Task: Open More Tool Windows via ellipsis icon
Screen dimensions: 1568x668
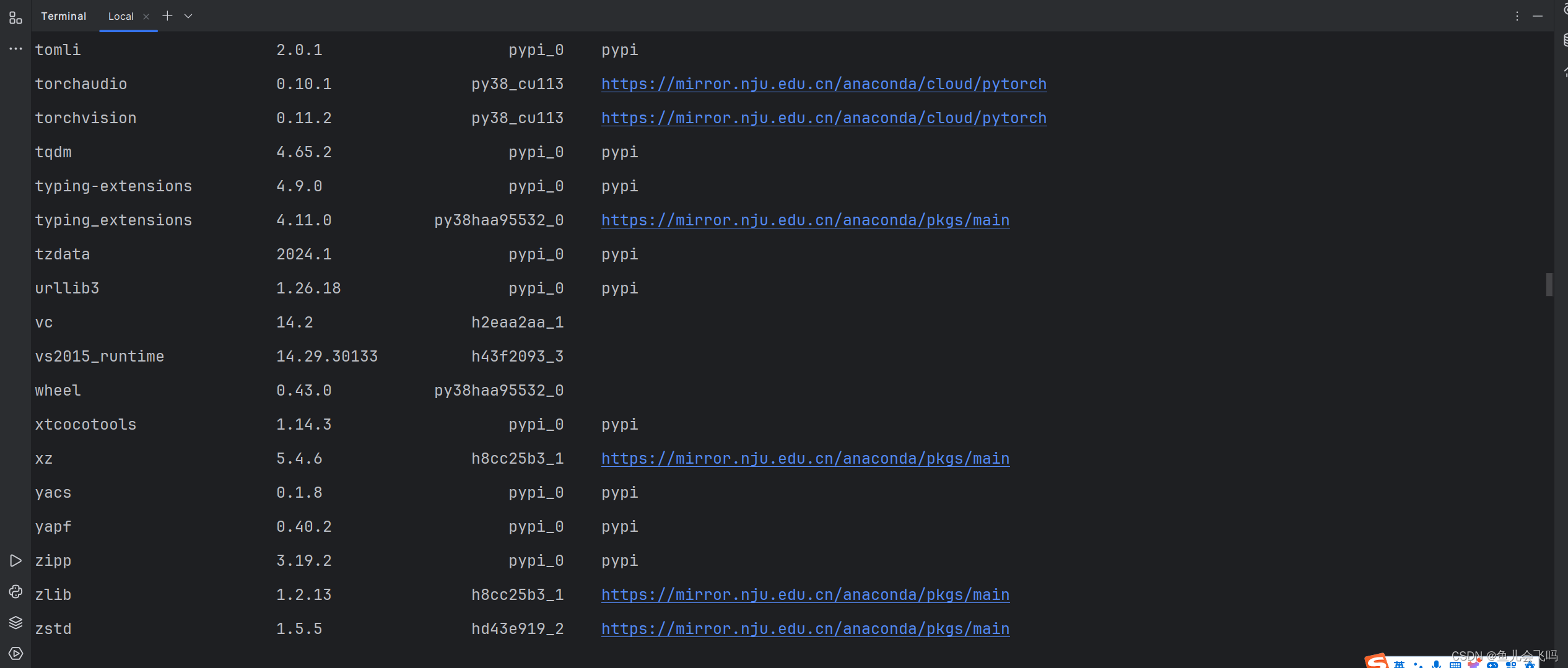Action: click(15, 48)
